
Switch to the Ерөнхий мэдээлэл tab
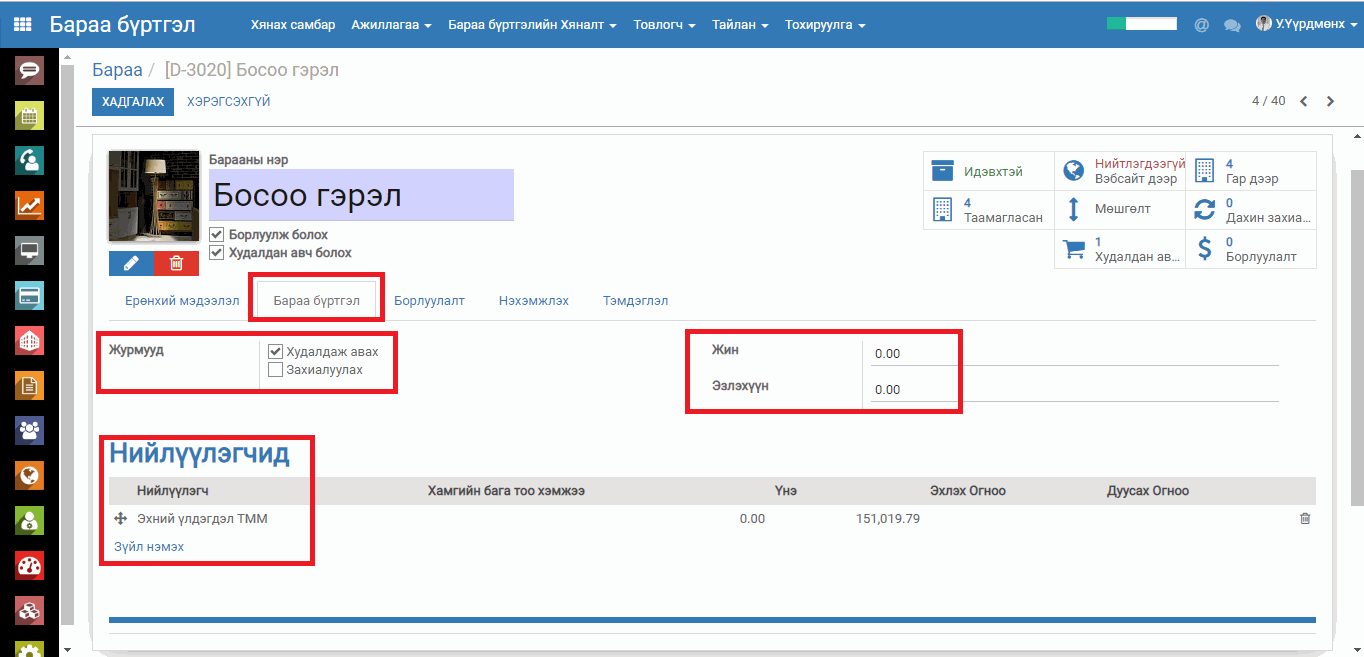182,300
